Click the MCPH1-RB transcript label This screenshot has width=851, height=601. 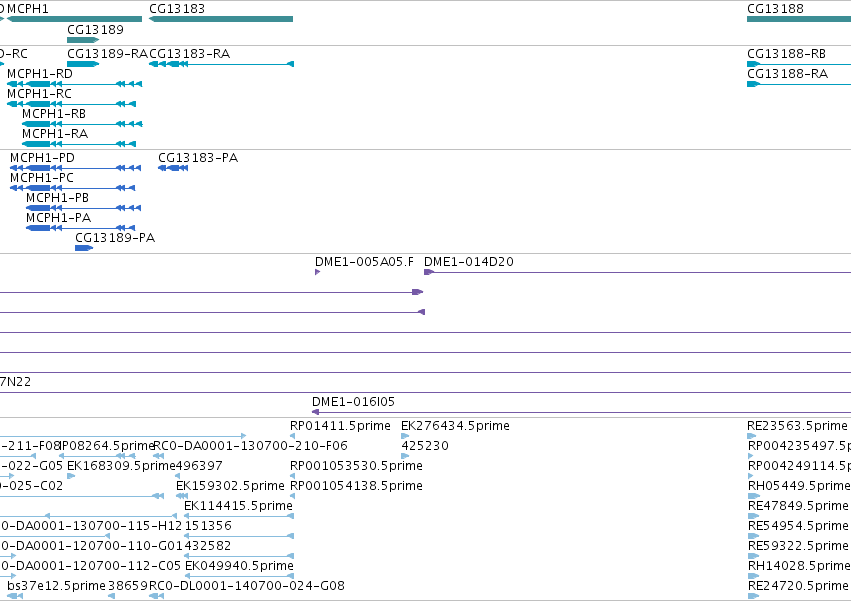54,114
